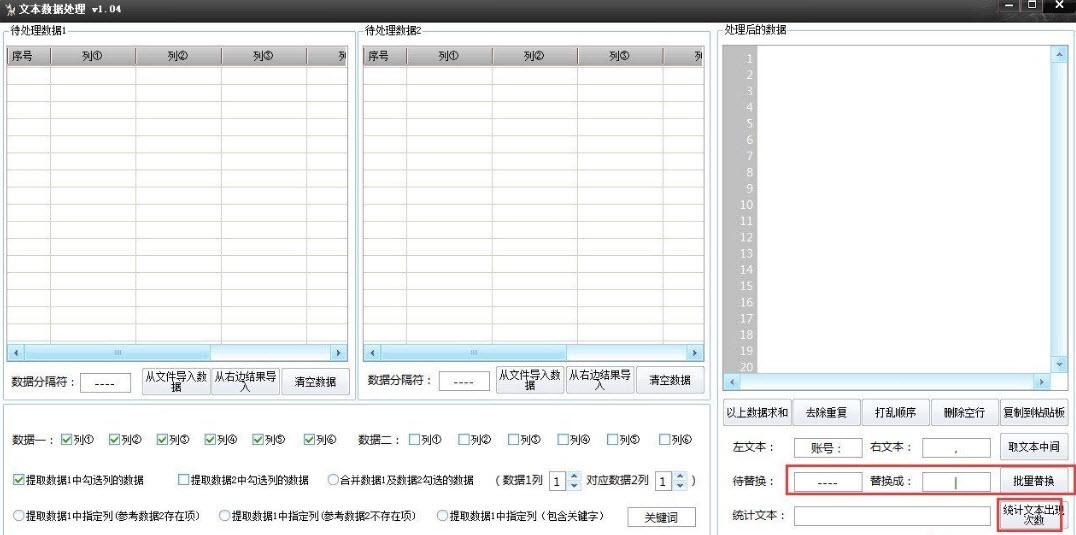Focus the 替换成 input field

coord(956,482)
